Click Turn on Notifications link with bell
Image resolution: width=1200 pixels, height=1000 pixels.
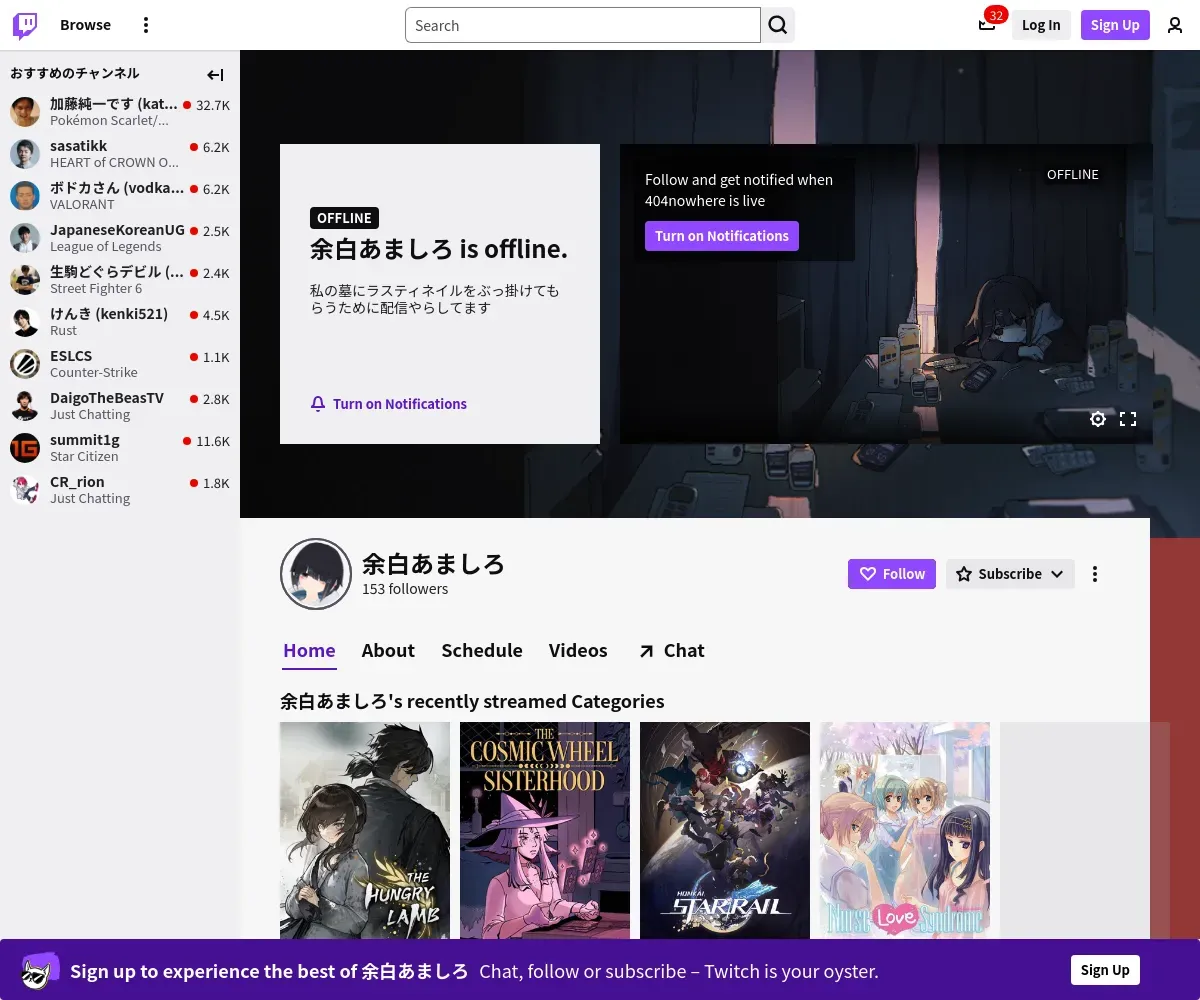pos(389,404)
